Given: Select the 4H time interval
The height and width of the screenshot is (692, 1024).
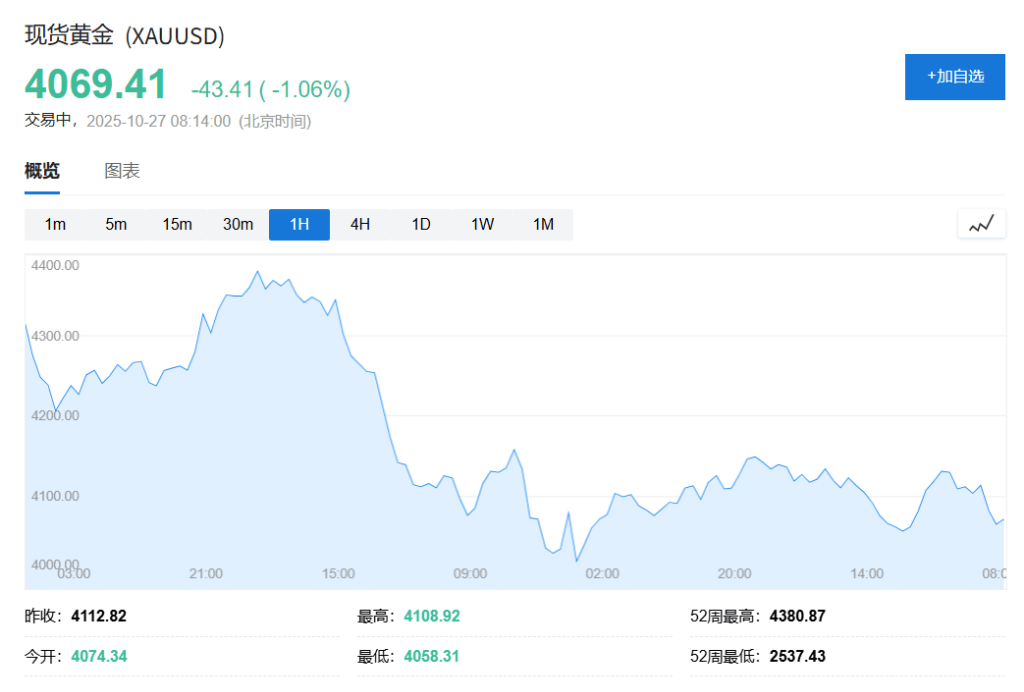Looking at the screenshot, I should [x=360, y=224].
